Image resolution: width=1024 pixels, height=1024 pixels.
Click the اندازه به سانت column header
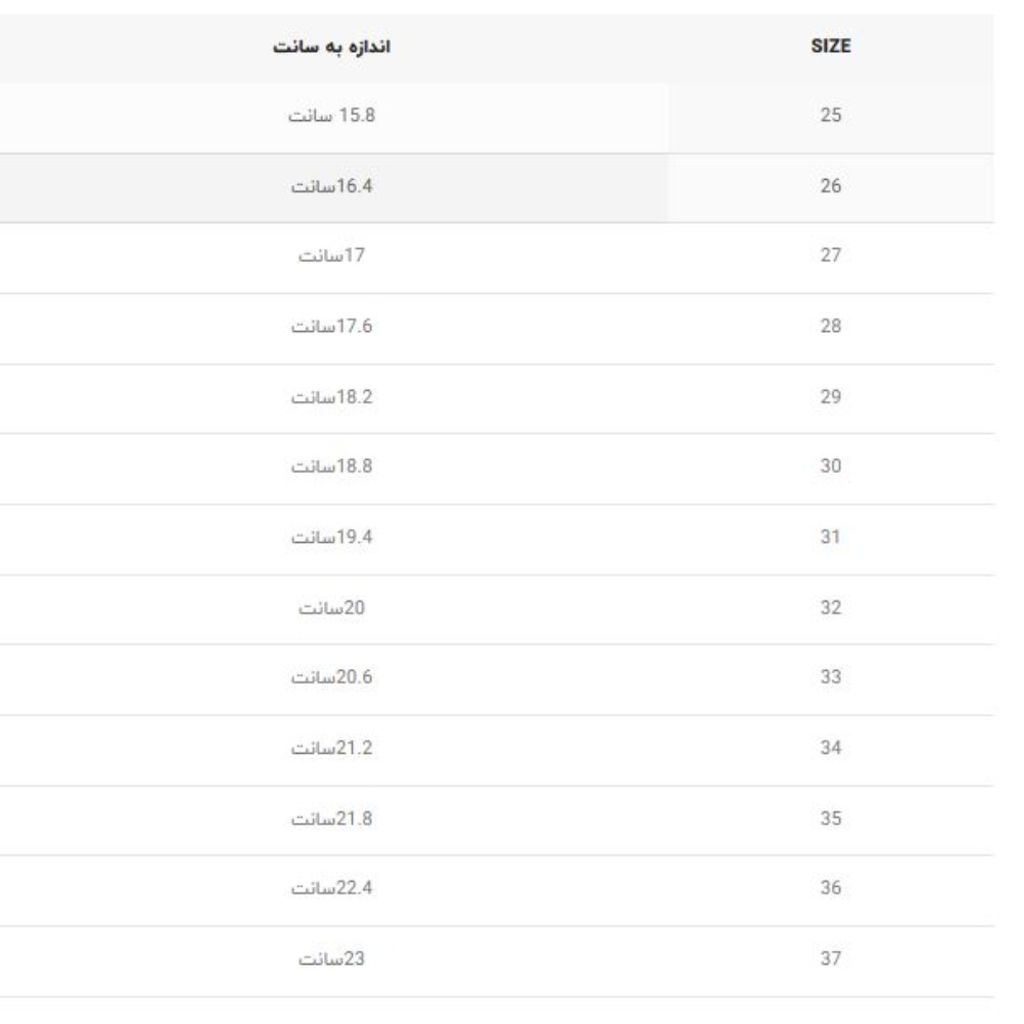coord(332,47)
